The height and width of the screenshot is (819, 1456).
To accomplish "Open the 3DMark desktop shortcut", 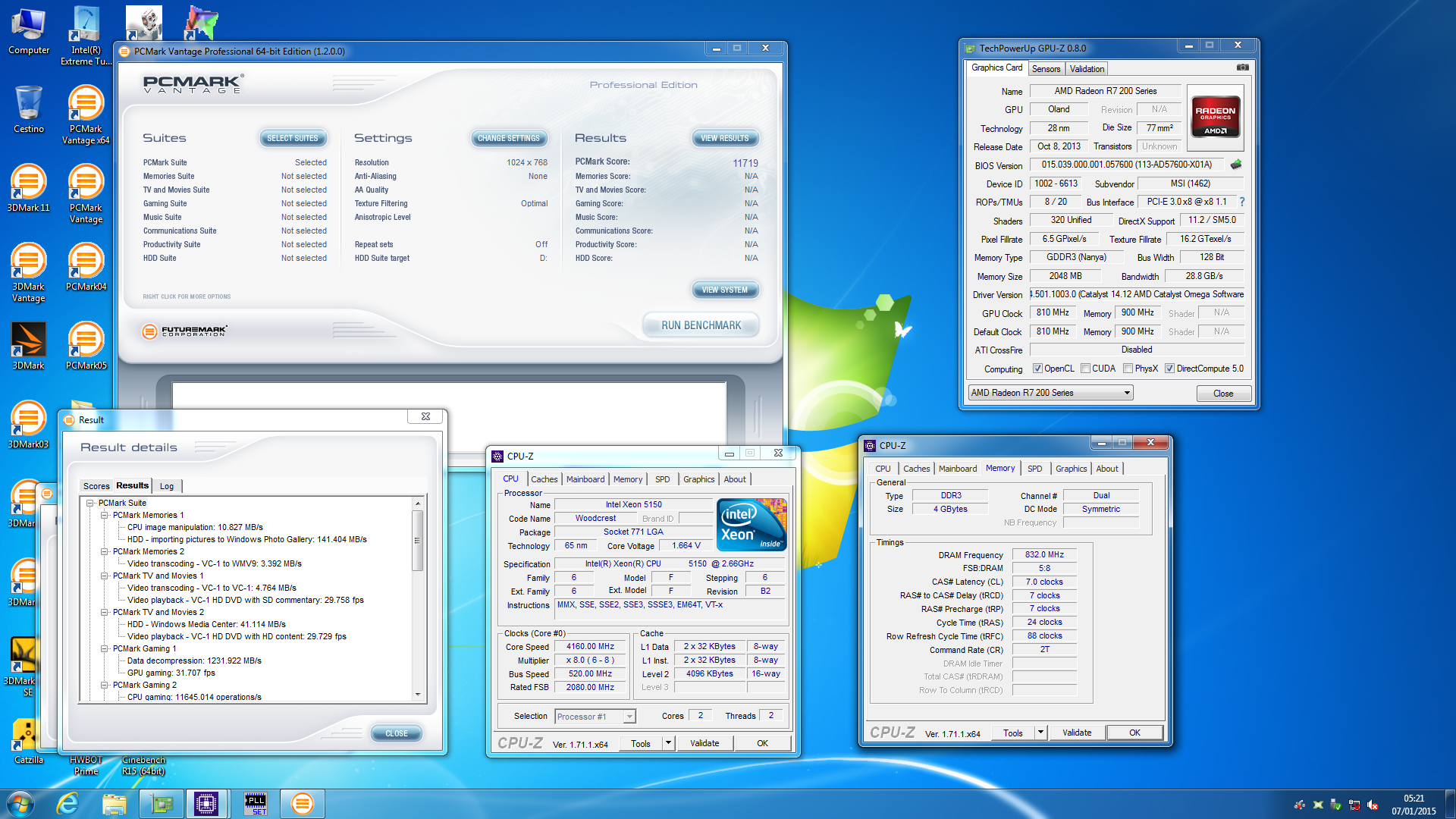I will tap(29, 346).
